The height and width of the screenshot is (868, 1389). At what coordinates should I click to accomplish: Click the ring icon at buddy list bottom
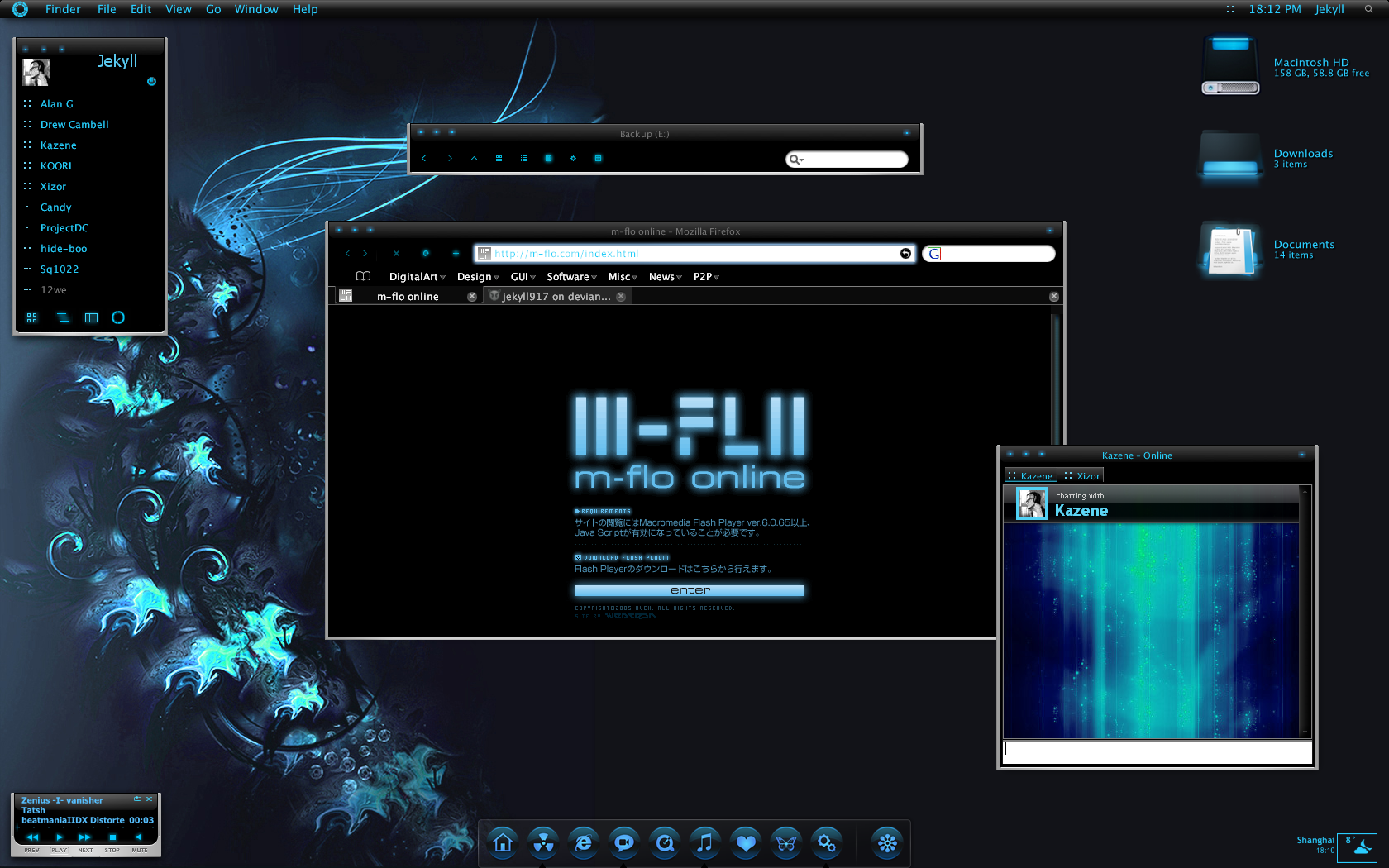(118, 317)
